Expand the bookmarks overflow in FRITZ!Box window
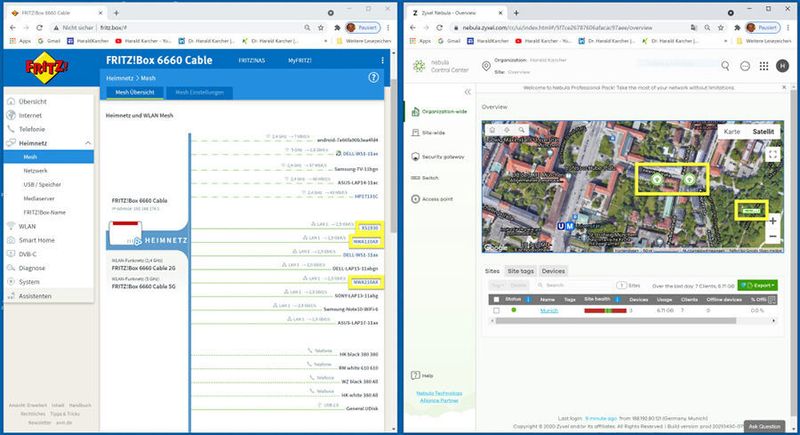The width and height of the screenshot is (800, 435). click(326, 41)
